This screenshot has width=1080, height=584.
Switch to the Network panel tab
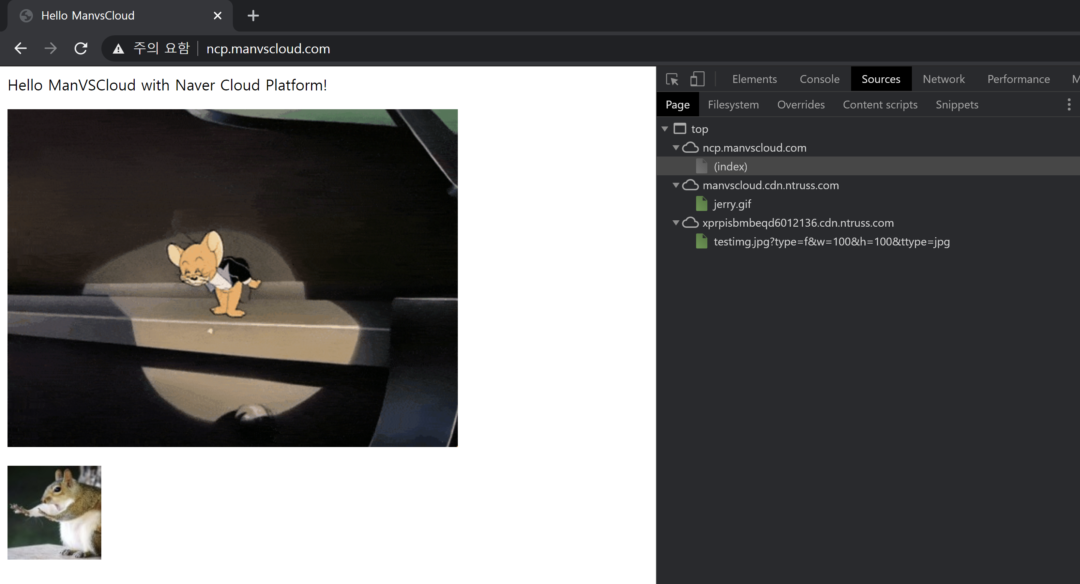point(943,79)
